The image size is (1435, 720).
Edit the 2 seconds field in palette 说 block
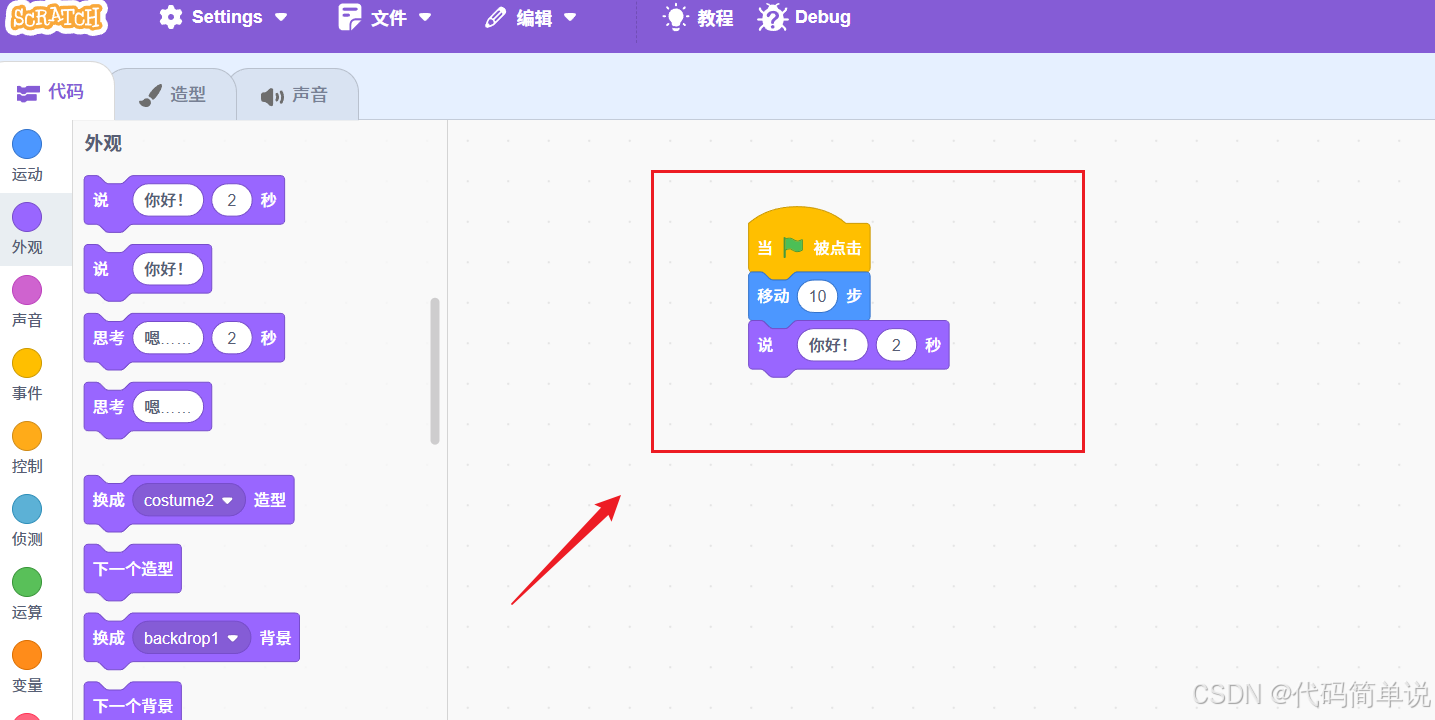[232, 200]
